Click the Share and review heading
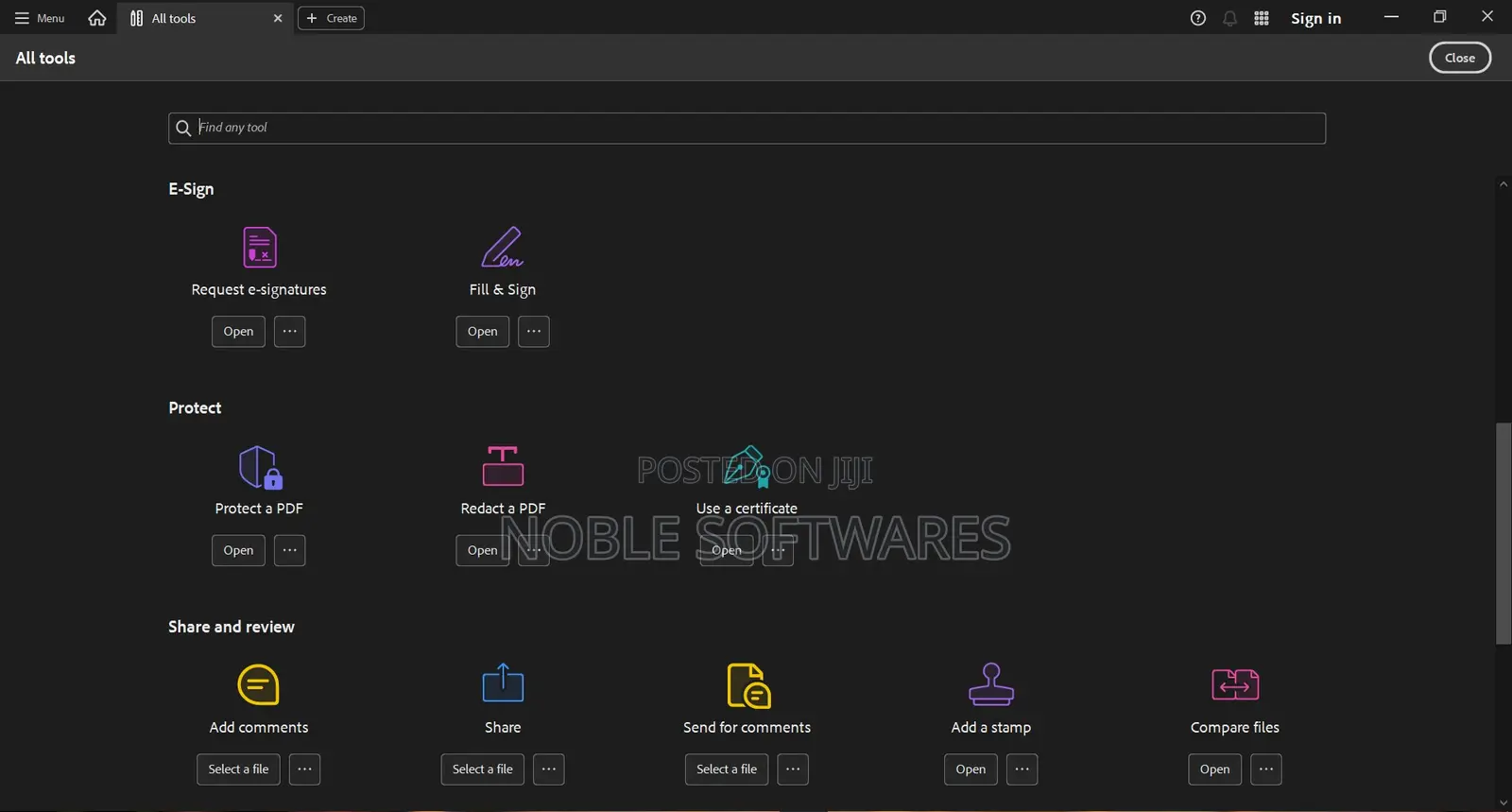1512x812 pixels. (x=232, y=627)
